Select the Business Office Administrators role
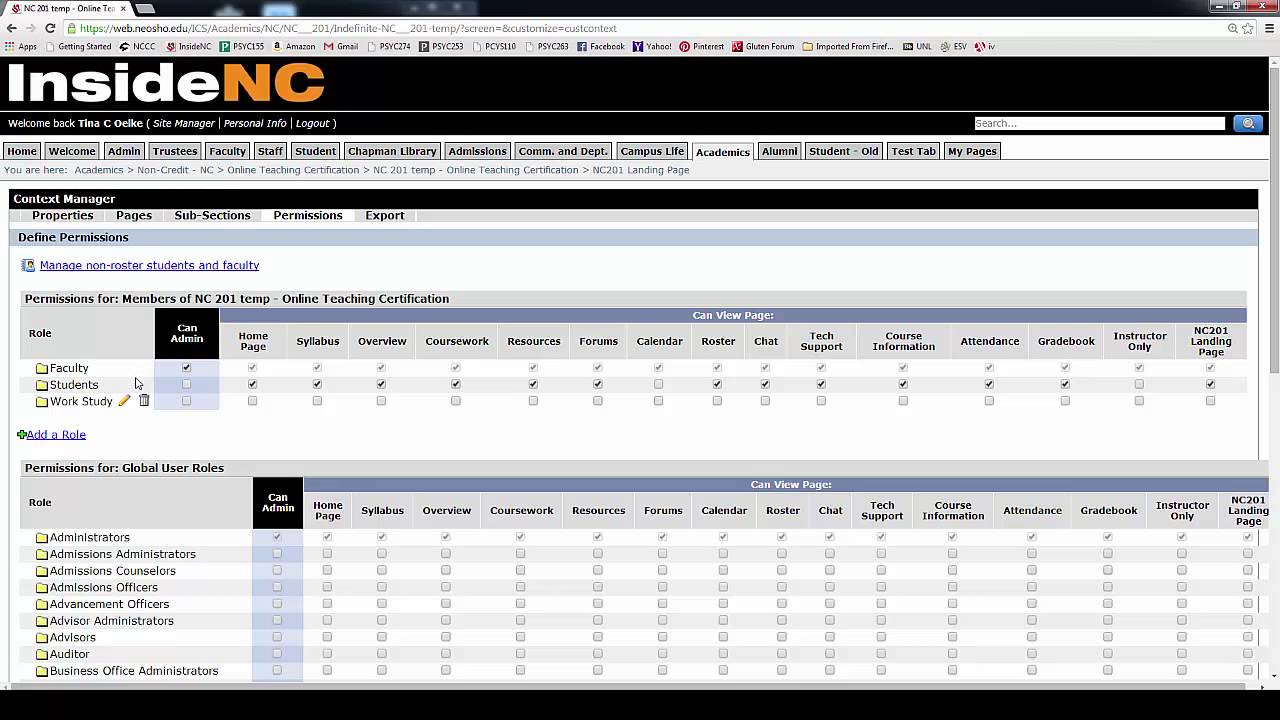Viewport: 1280px width, 720px height. click(134, 671)
